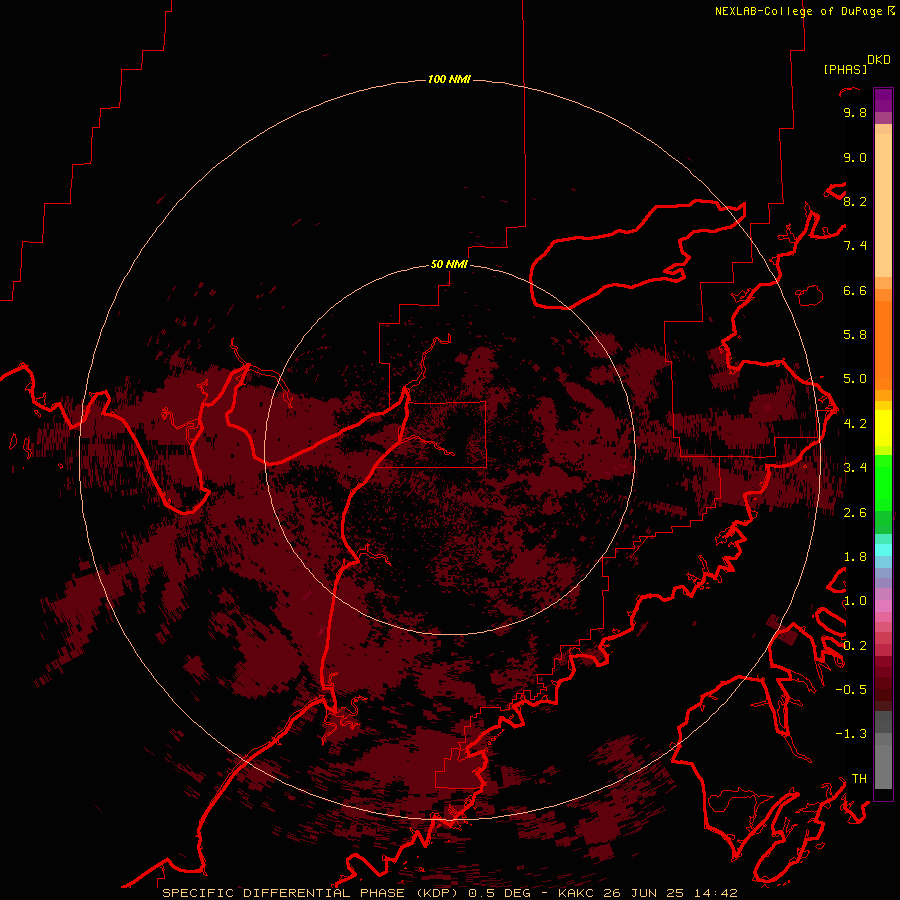Click the 9.8 legend value

point(855,113)
